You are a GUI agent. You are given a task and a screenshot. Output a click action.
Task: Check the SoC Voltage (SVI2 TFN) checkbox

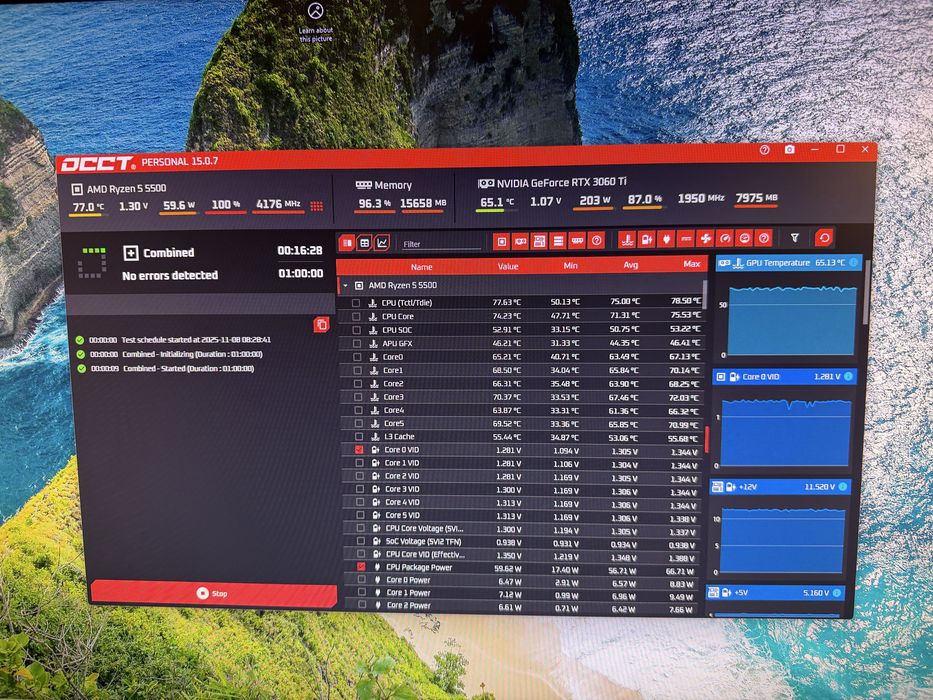(x=361, y=541)
